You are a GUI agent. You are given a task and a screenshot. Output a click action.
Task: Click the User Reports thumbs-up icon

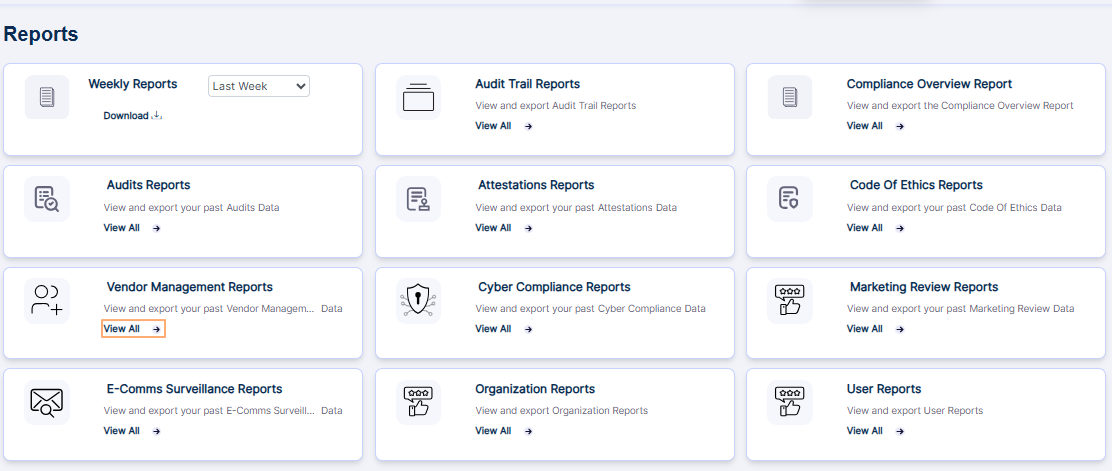[x=790, y=402]
